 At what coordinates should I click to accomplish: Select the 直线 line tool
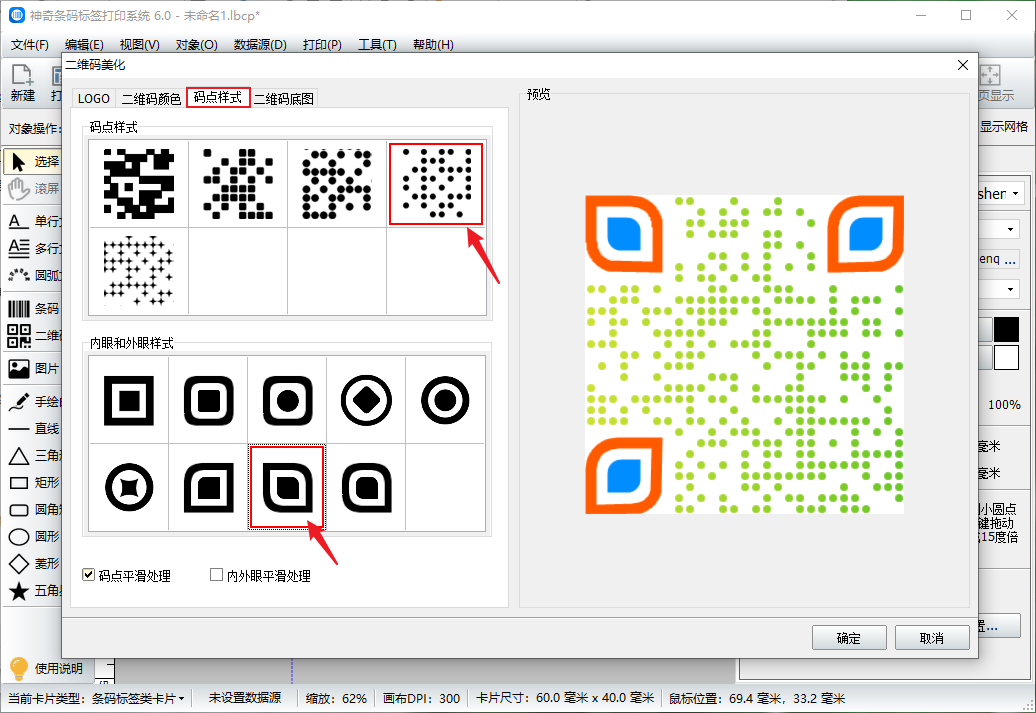(x=33, y=429)
